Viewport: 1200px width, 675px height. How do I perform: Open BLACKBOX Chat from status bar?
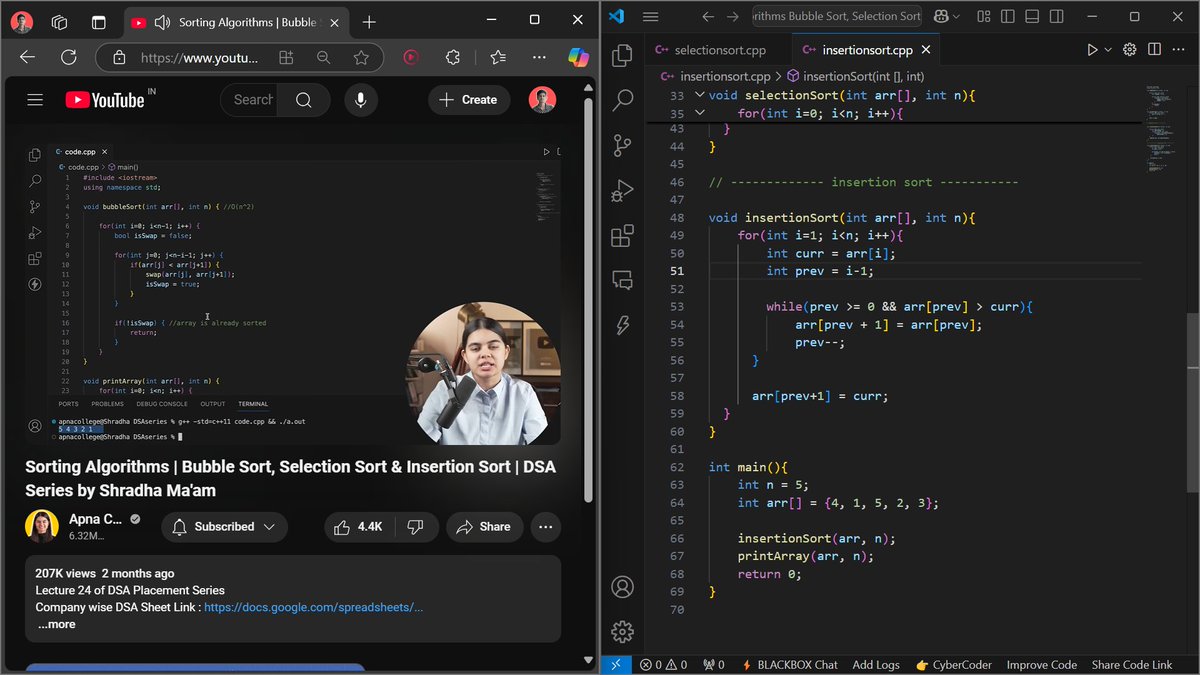click(789, 664)
